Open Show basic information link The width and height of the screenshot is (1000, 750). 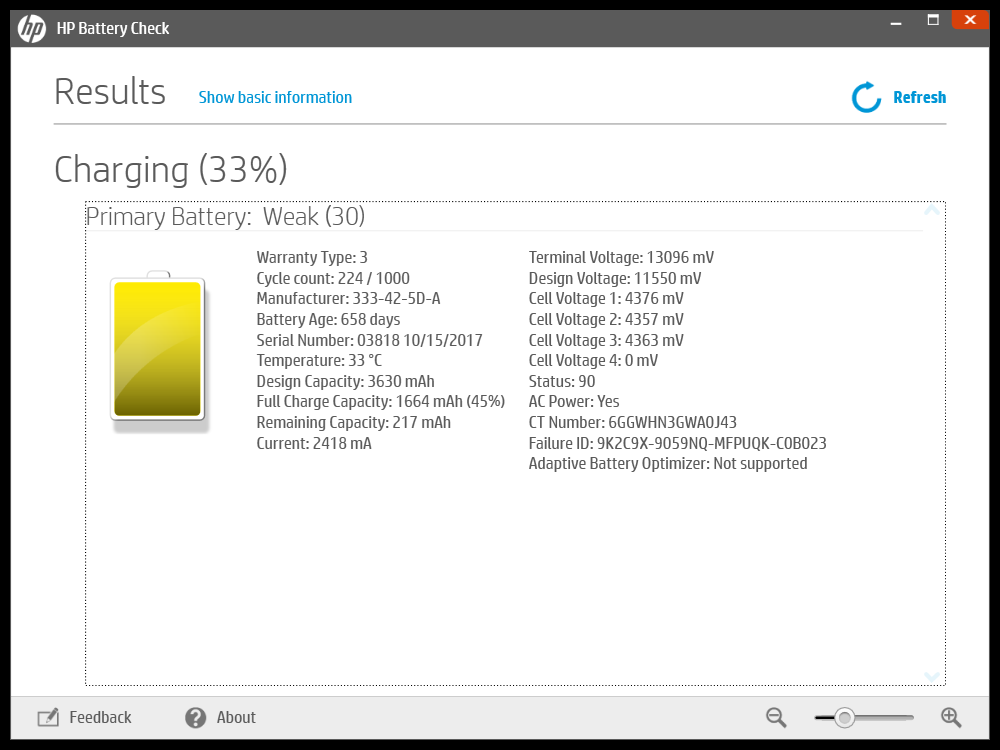coord(275,98)
